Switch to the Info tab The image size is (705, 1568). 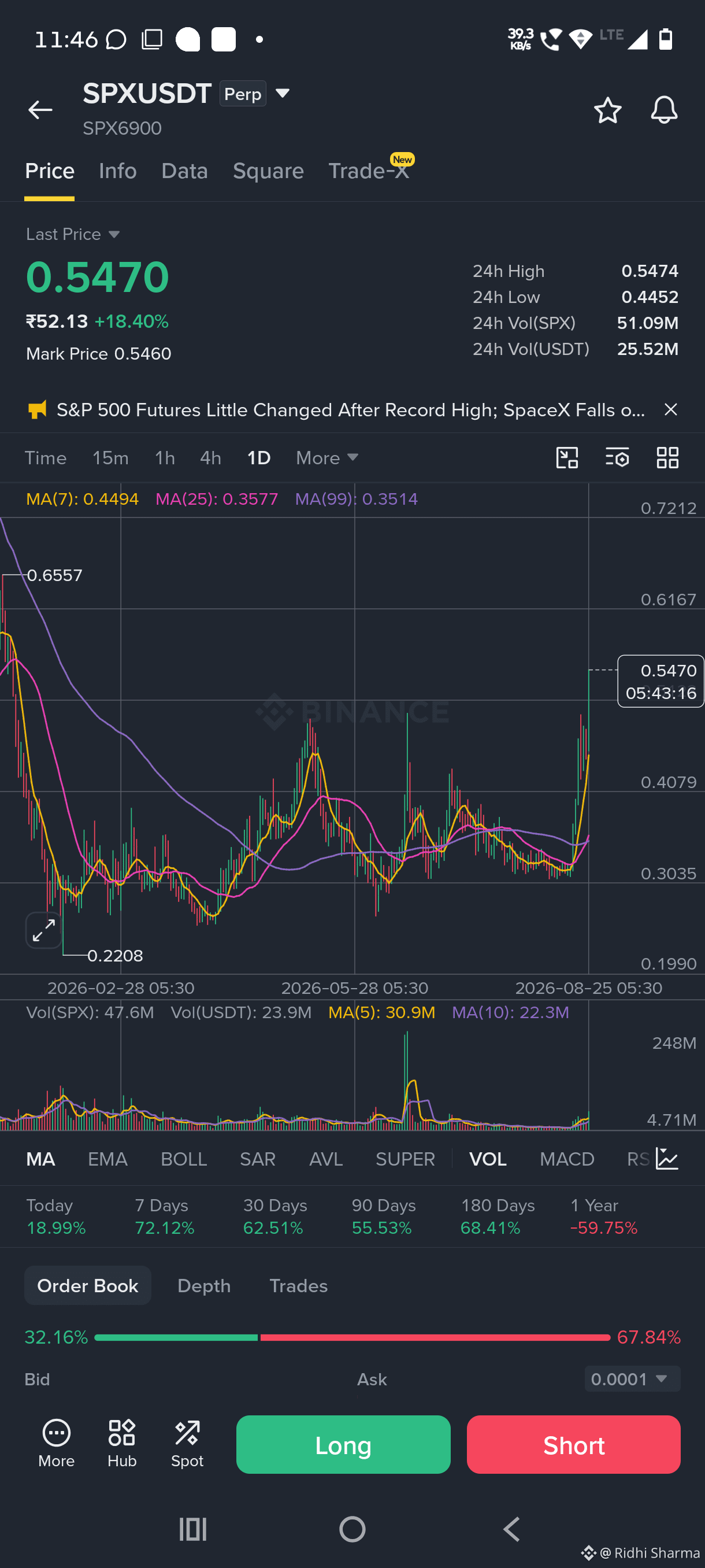click(118, 171)
